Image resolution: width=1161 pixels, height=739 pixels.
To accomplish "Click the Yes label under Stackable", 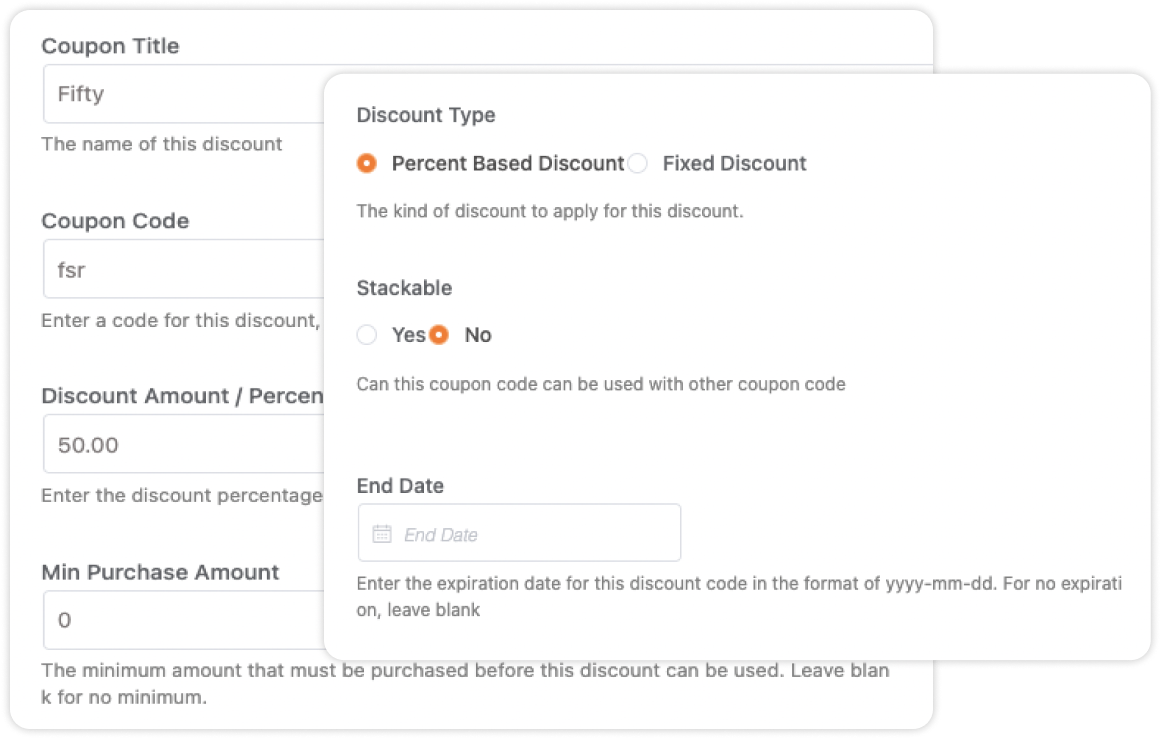I will pyautogui.click(x=409, y=335).
